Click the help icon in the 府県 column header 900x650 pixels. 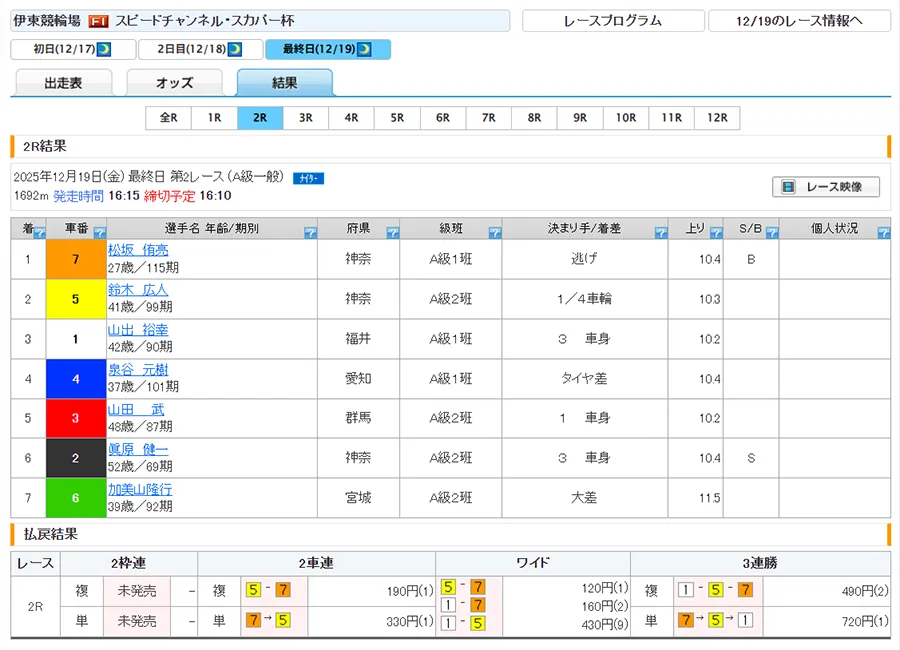coord(392,233)
